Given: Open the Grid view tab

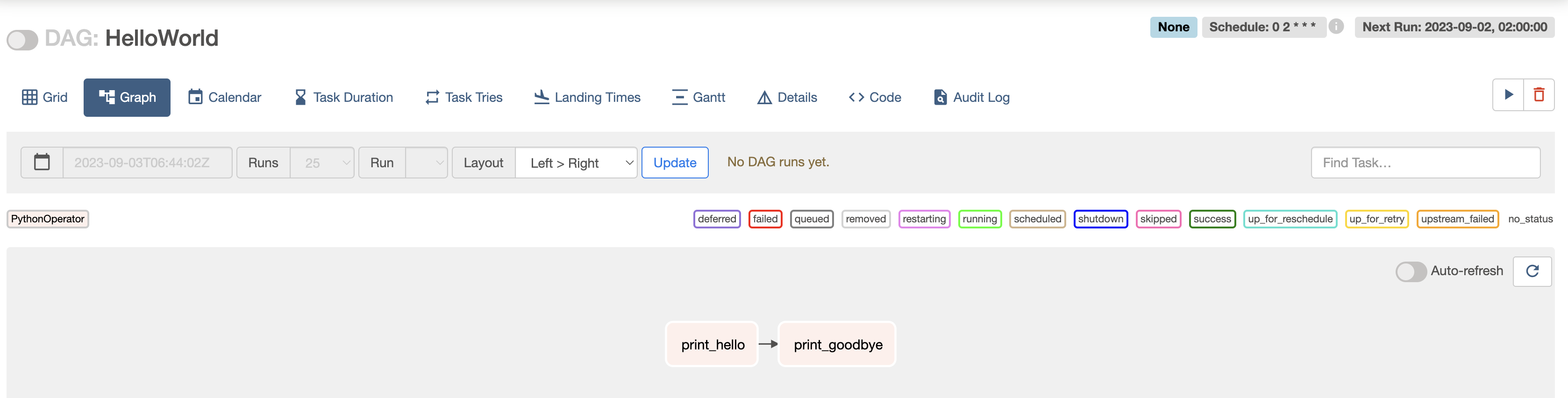Looking at the screenshot, I should pyautogui.click(x=44, y=97).
